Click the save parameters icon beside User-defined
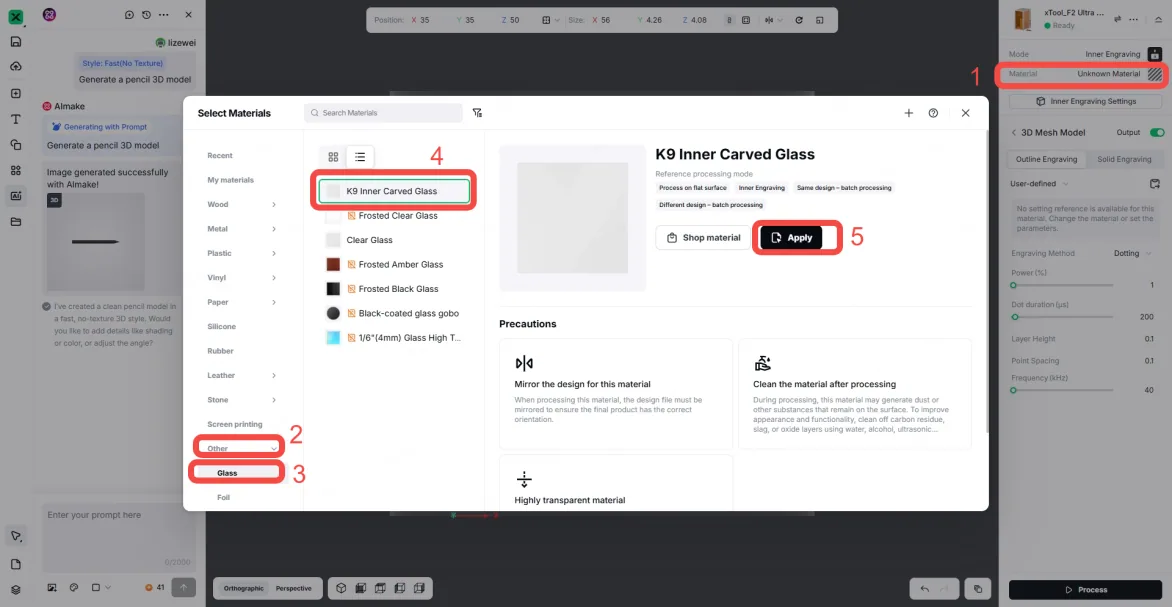The image size is (1172, 607). pos(1155,184)
